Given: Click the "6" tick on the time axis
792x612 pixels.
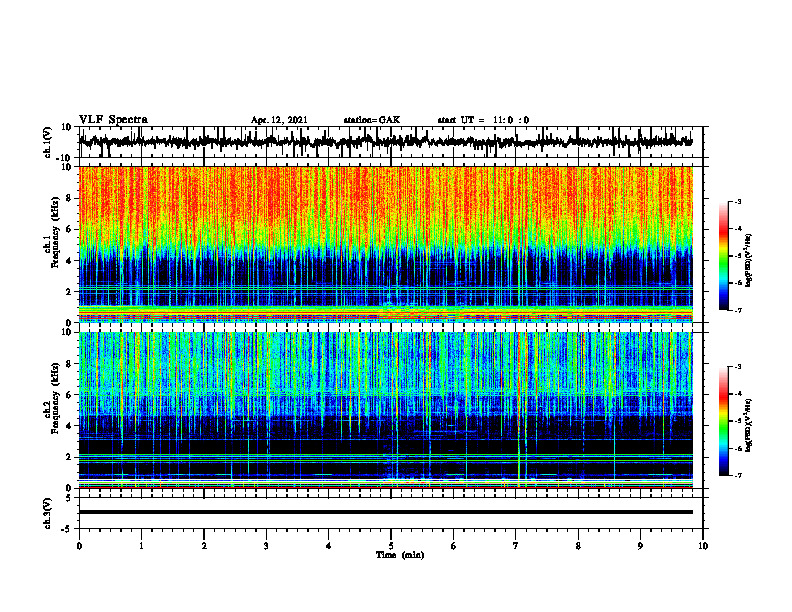Looking at the screenshot, I should click(x=454, y=546).
